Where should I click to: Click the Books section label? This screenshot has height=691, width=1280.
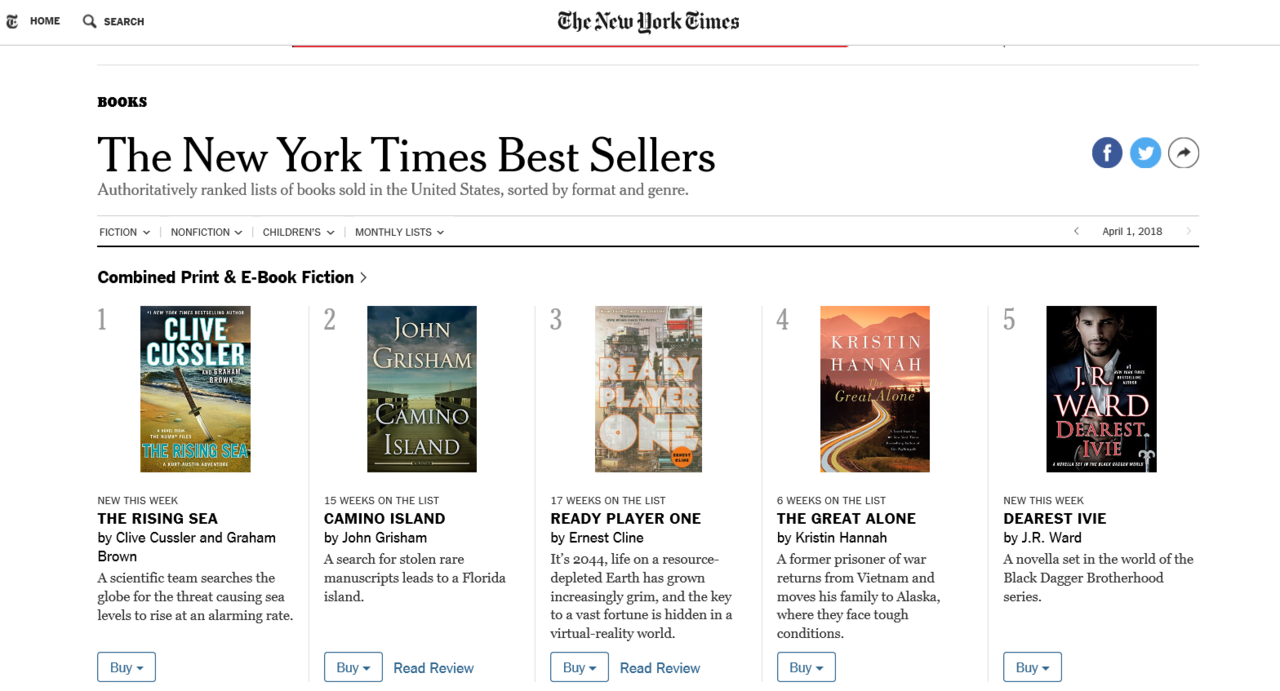click(122, 102)
